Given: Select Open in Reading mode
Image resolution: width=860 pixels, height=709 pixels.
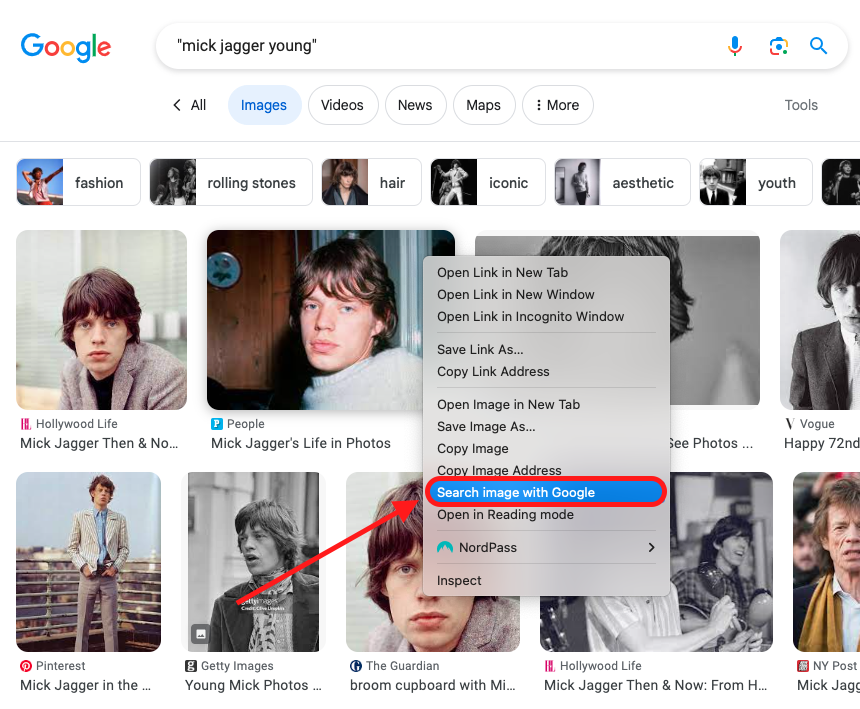Looking at the screenshot, I should click(546, 514).
